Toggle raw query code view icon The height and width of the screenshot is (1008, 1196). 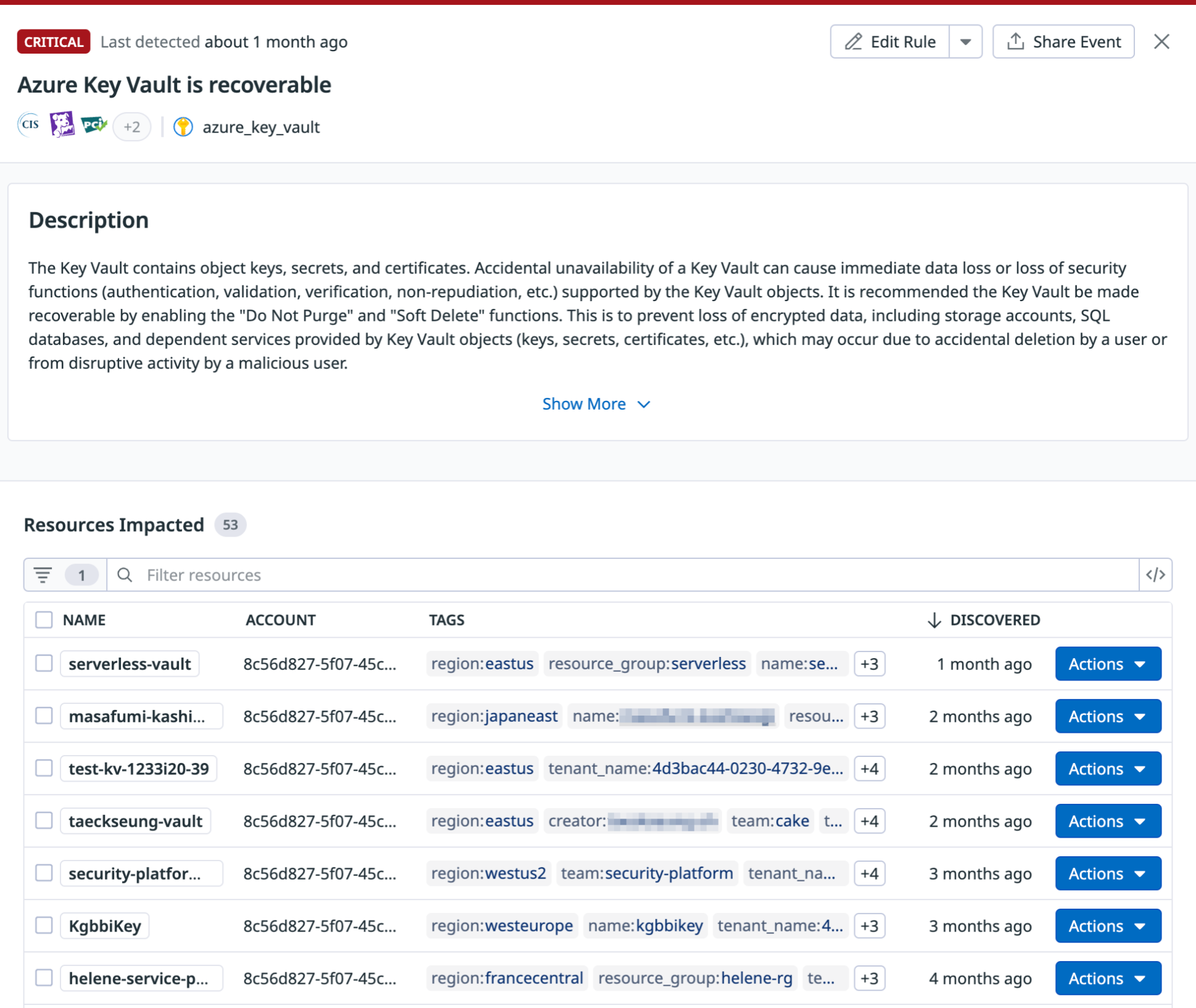(1155, 575)
